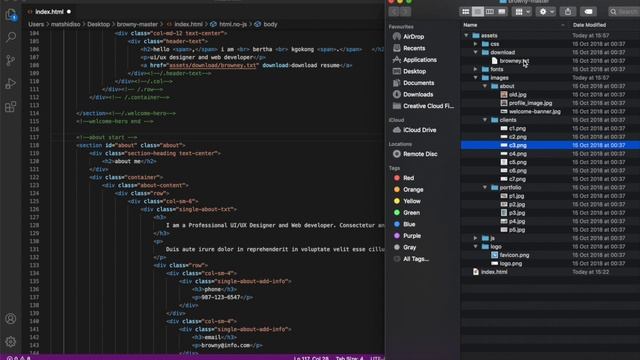Expand the css folder
This screenshot has height=360, width=640.
pos(476,44)
